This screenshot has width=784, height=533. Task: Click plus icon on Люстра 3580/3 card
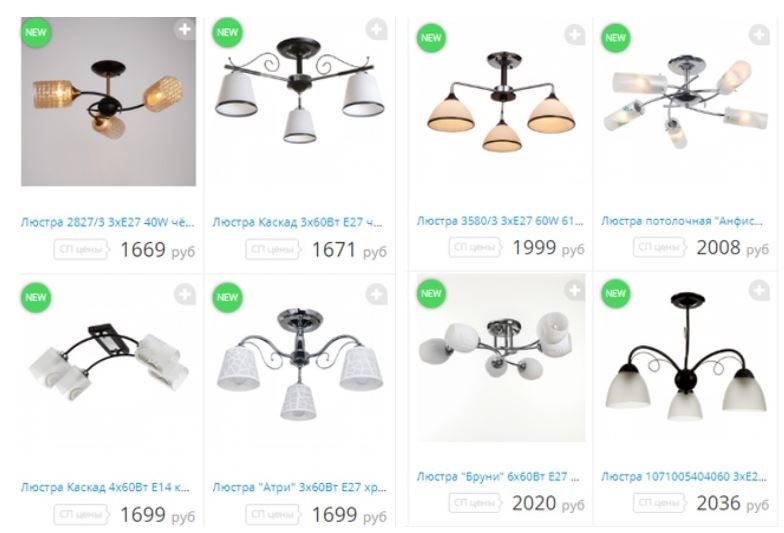pos(574,35)
